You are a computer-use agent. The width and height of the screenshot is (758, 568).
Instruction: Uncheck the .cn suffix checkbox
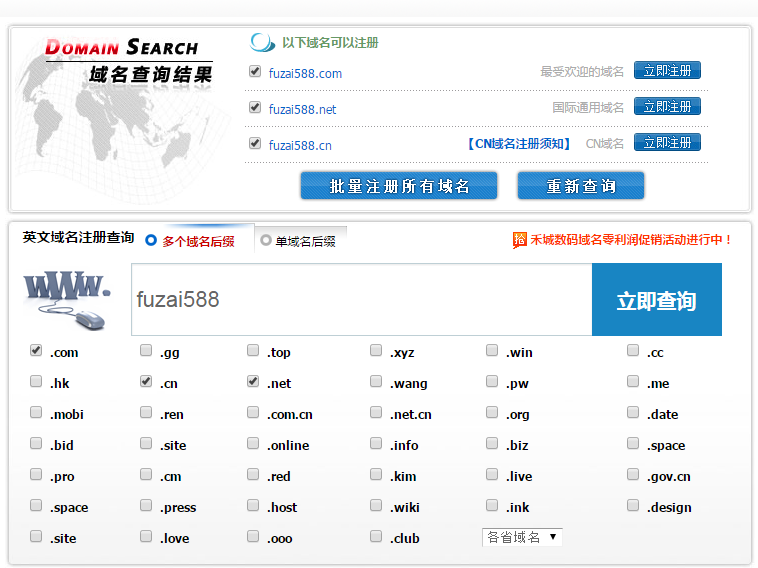146,382
